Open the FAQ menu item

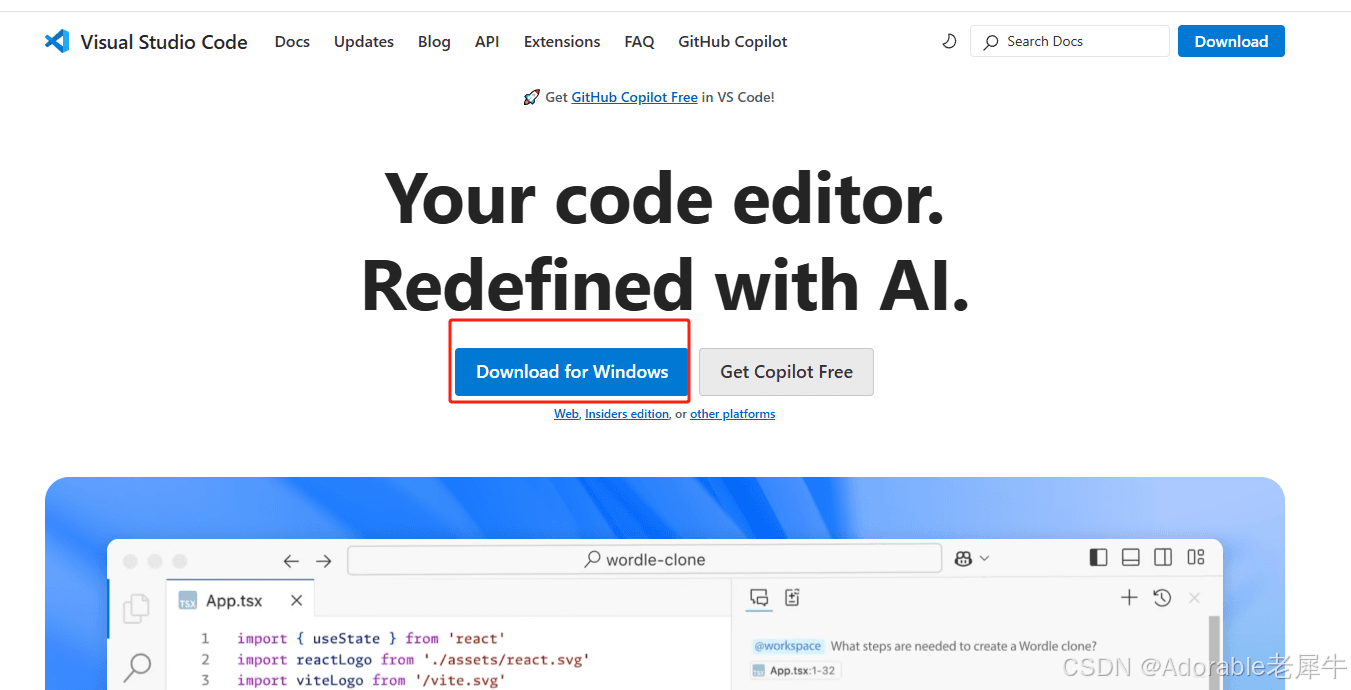pyautogui.click(x=639, y=42)
